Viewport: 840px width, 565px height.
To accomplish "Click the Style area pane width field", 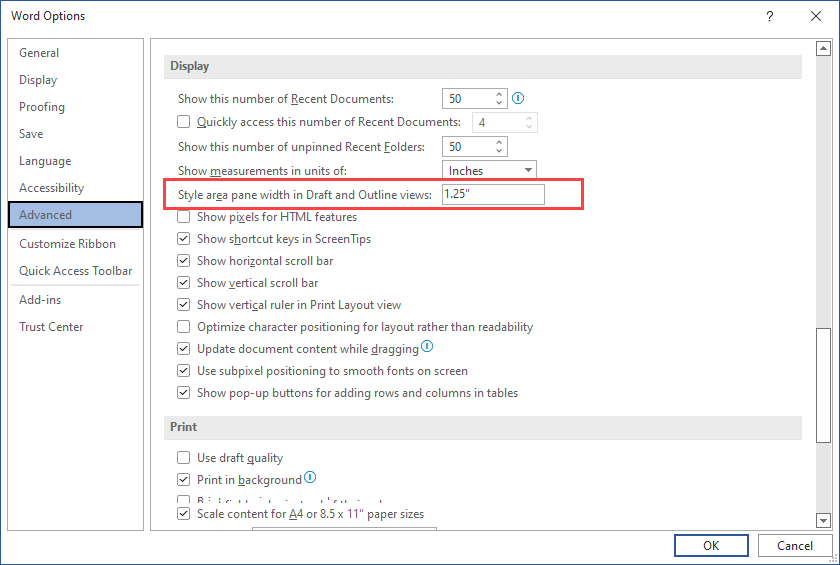I will click(x=493, y=194).
